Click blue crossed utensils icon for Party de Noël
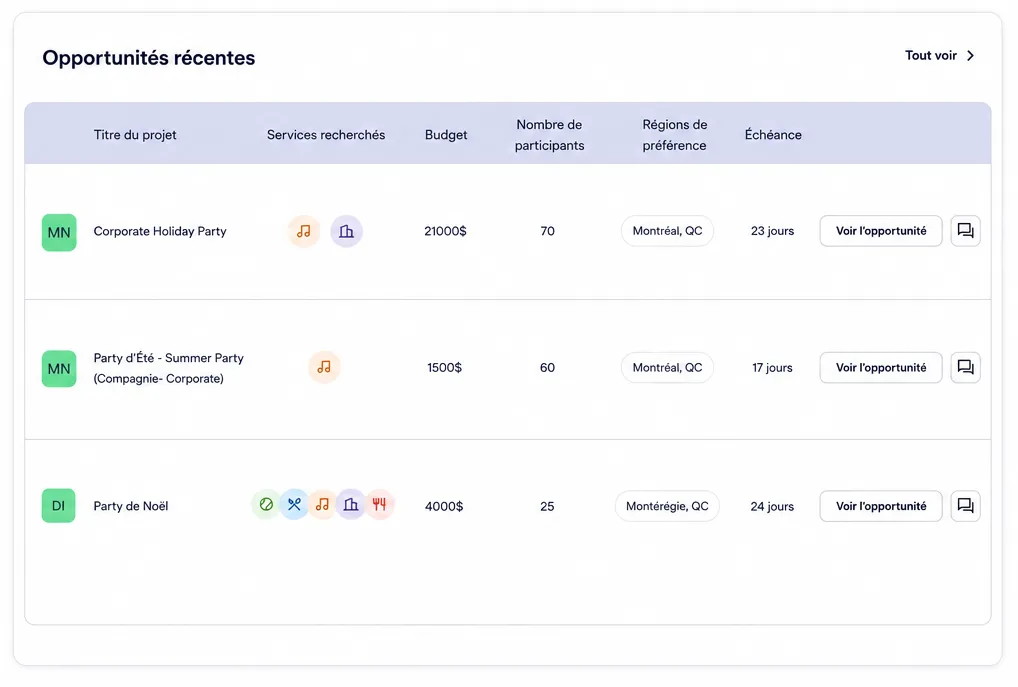 (294, 505)
